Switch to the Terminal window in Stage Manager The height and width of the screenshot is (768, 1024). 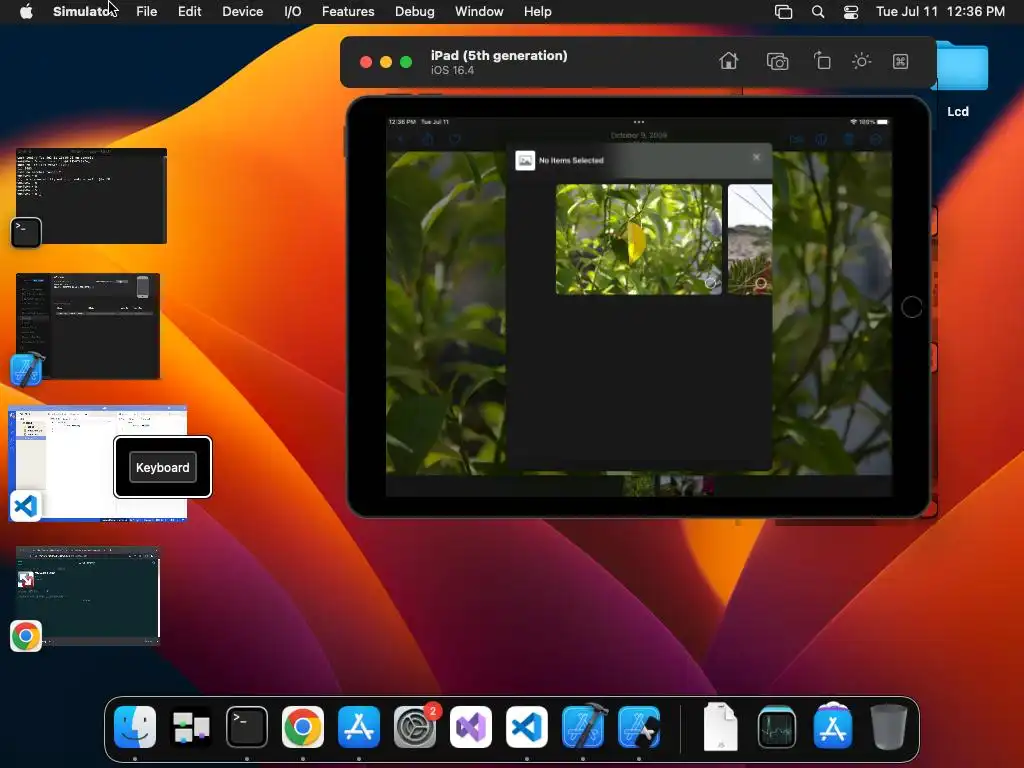pos(91,196)
